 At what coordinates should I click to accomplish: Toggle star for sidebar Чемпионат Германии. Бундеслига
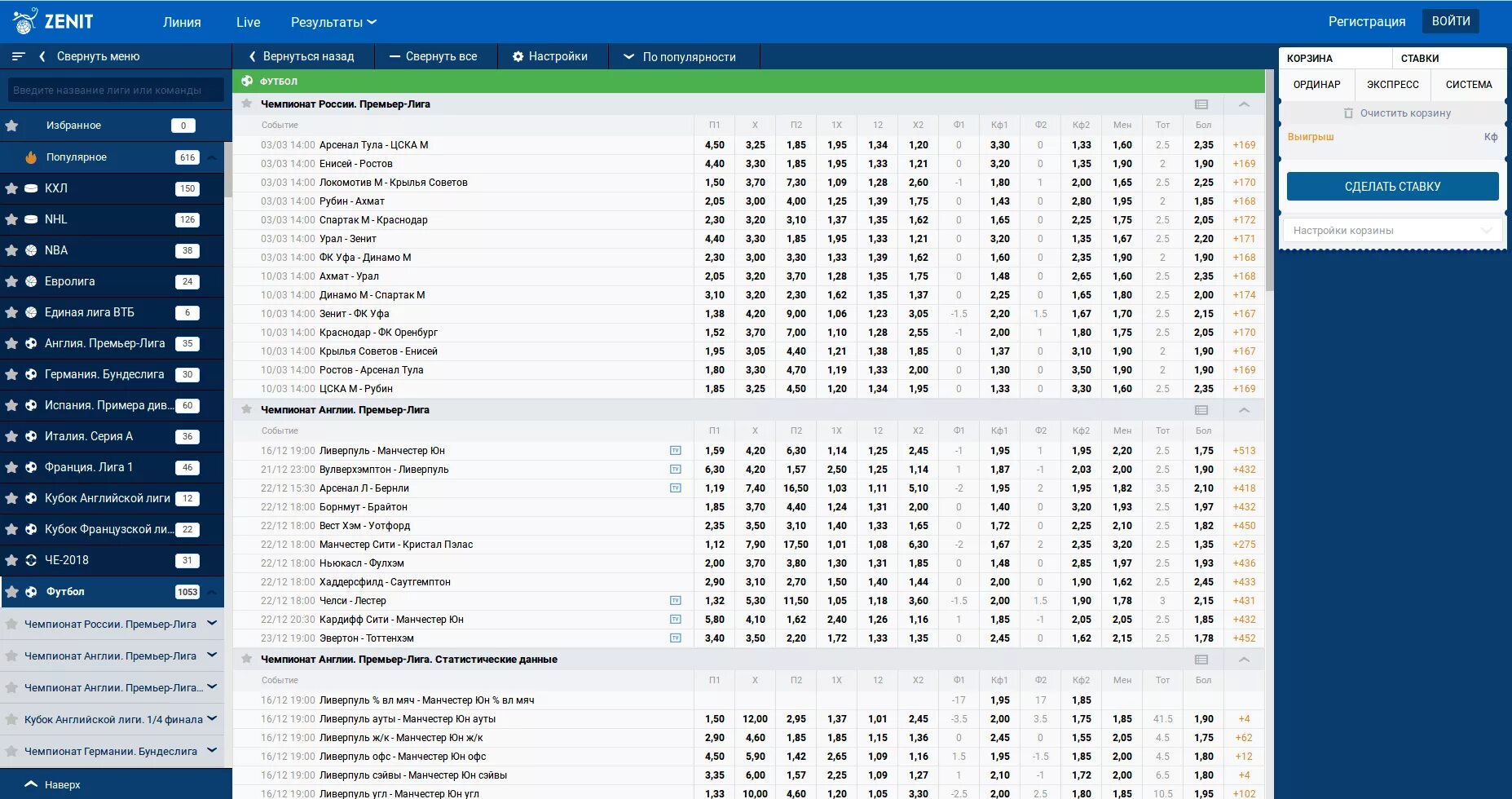tap(11, 751)
